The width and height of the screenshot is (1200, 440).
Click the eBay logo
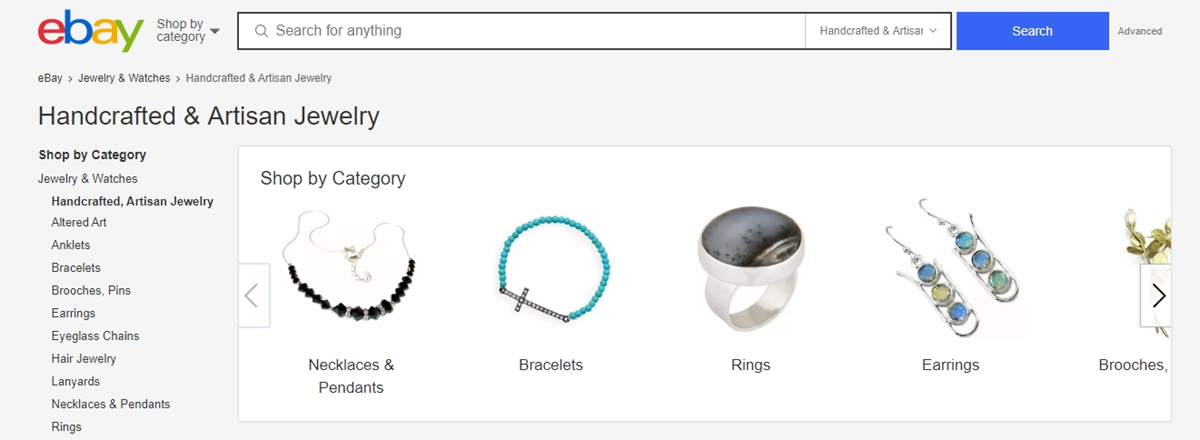[91, 31]
